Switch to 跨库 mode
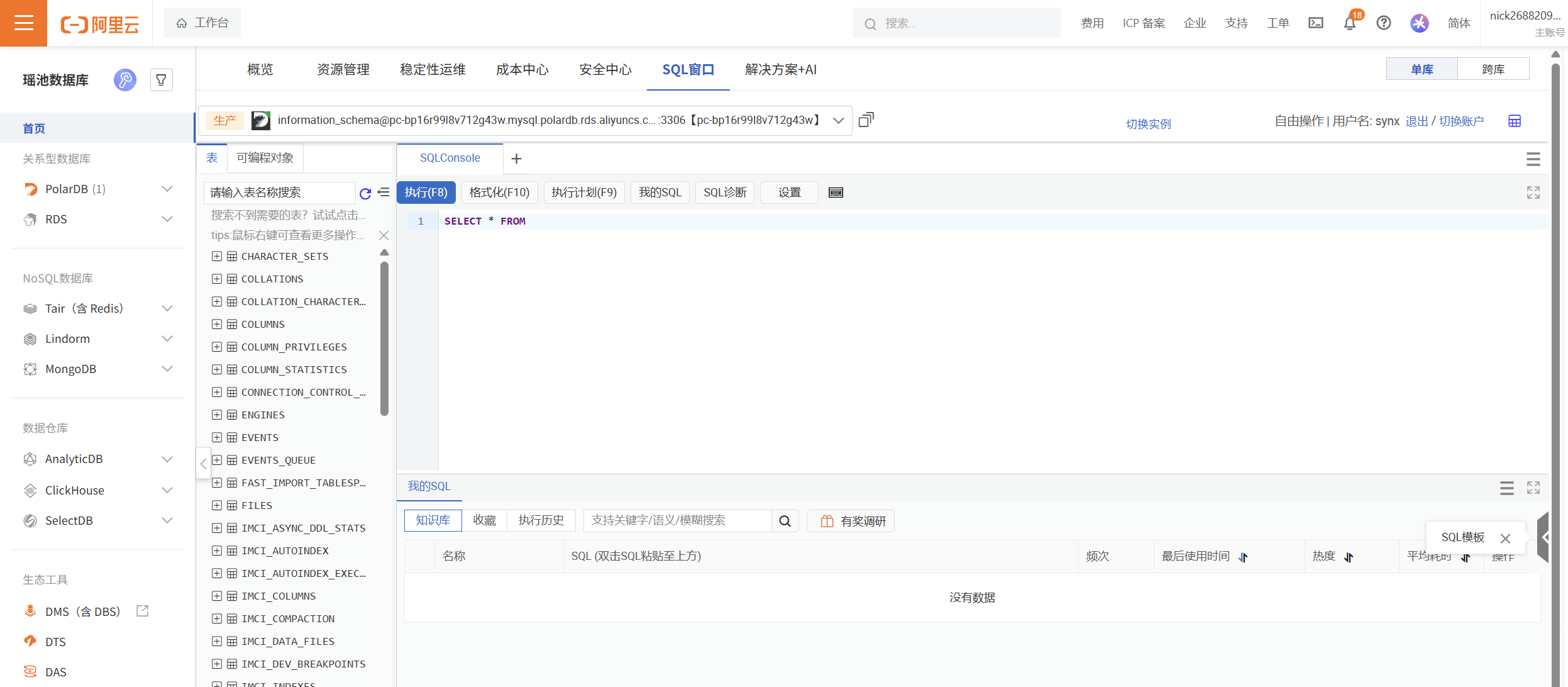The height and width of the screenshot is (687, 1568). point(1493,69)
